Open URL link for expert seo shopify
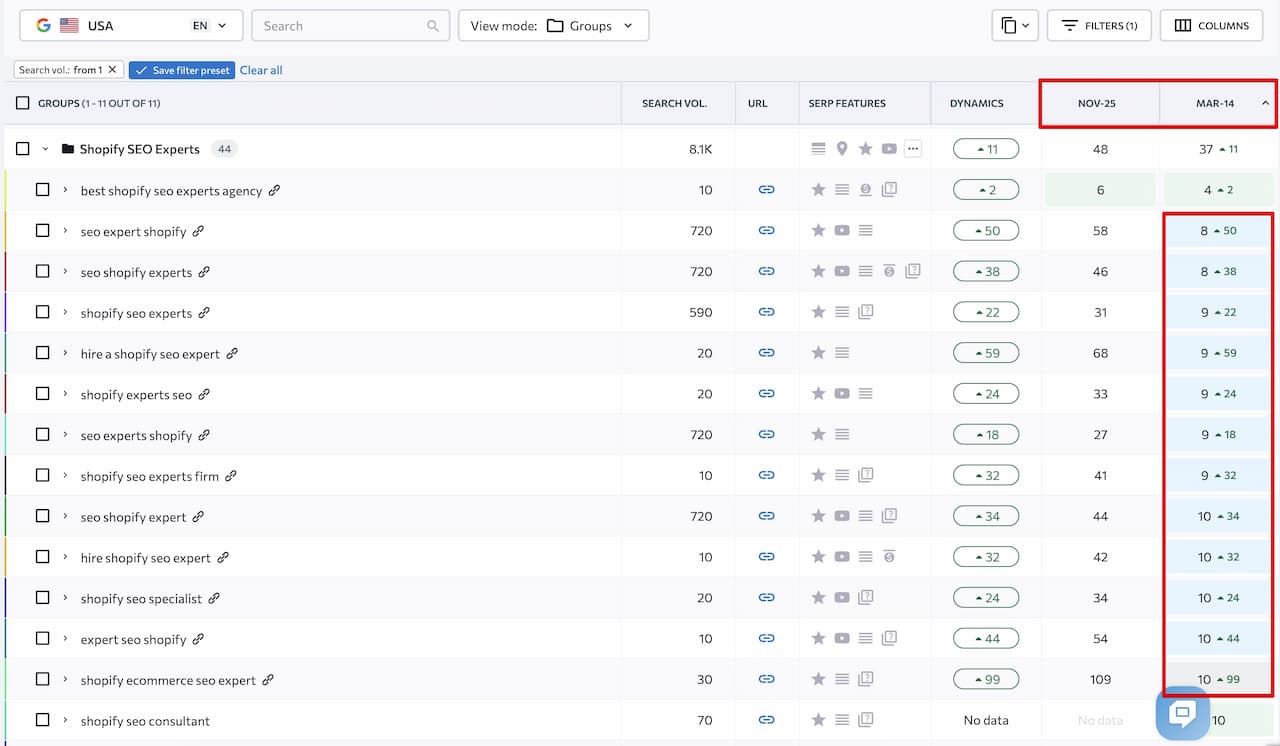Viewport: 1280px width, 746px height. click(x=766, y=639)
